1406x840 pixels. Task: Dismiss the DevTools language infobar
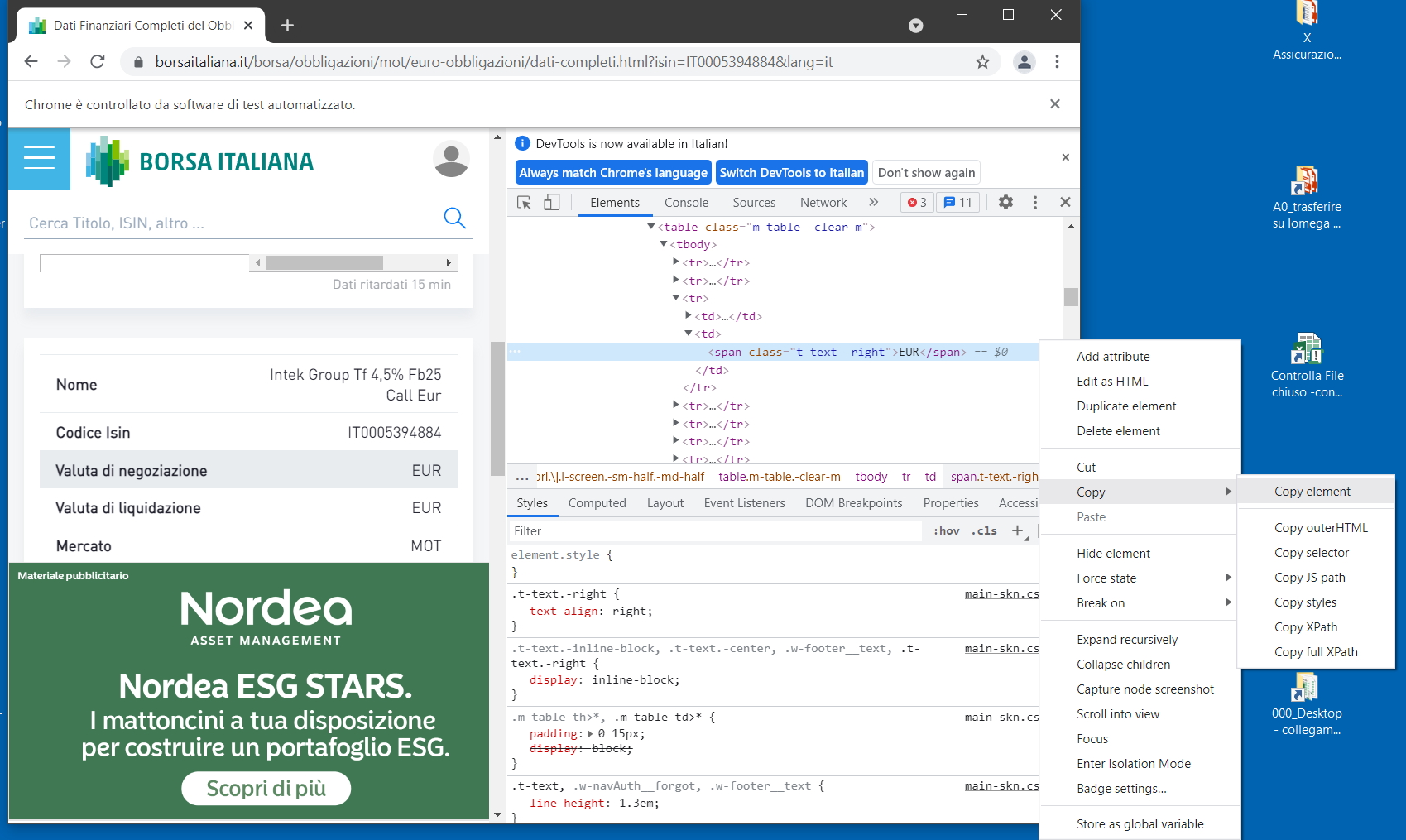tap(1065, 157)
